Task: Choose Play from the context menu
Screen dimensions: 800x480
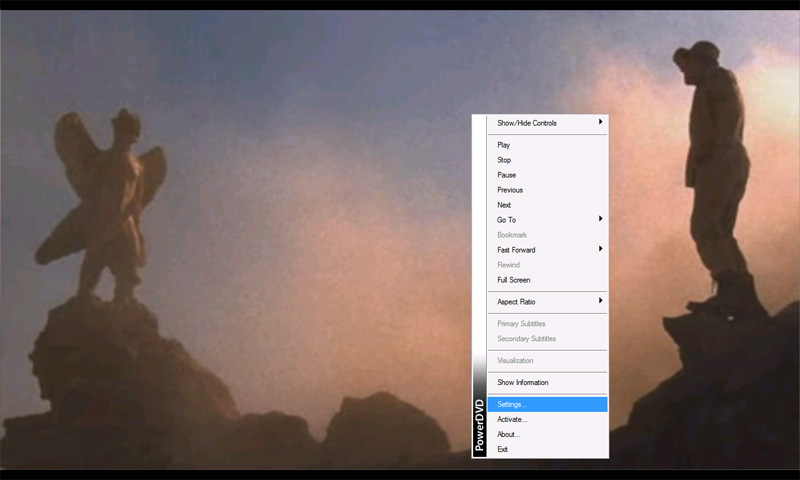Action: point(547,145)
